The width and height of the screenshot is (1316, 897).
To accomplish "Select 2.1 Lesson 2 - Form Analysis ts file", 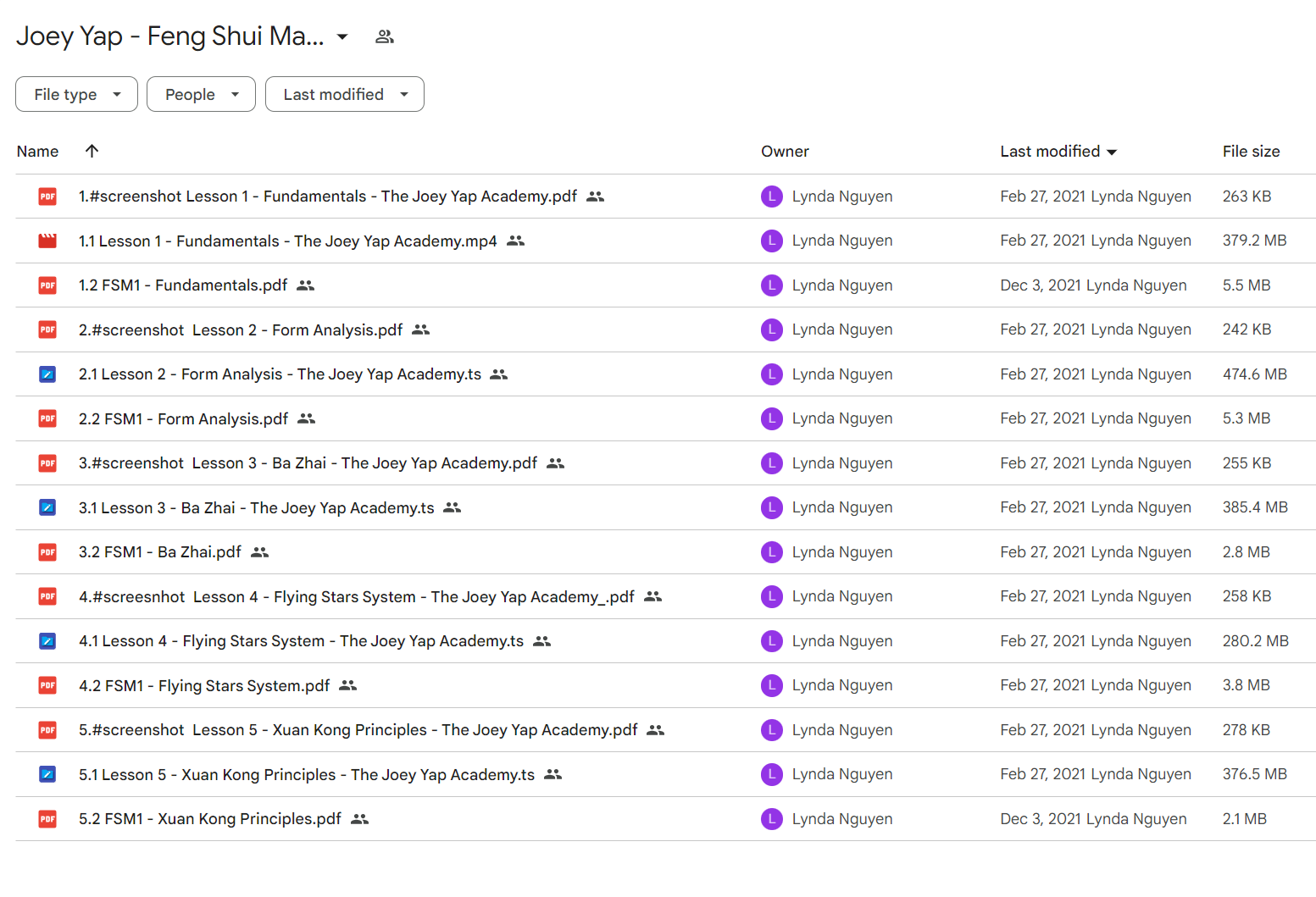I will click(x=280, y=374).
